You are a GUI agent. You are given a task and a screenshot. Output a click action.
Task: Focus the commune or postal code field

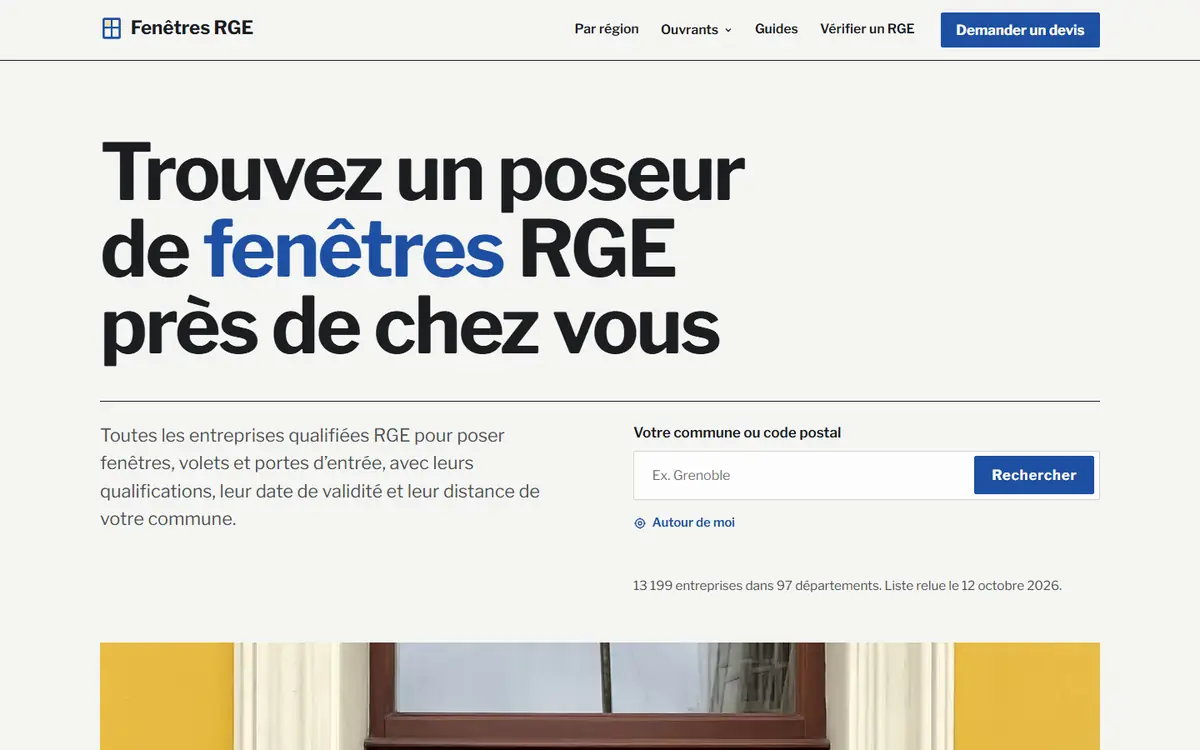[804, 475]
